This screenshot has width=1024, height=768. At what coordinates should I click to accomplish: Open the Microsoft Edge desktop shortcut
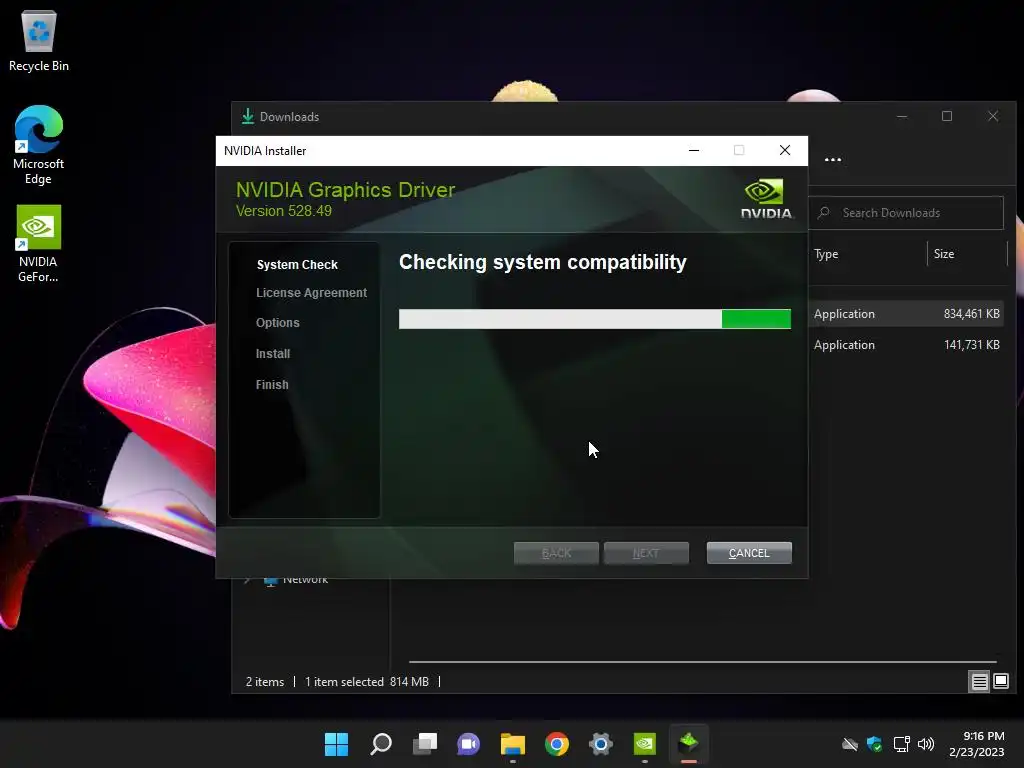39,144
